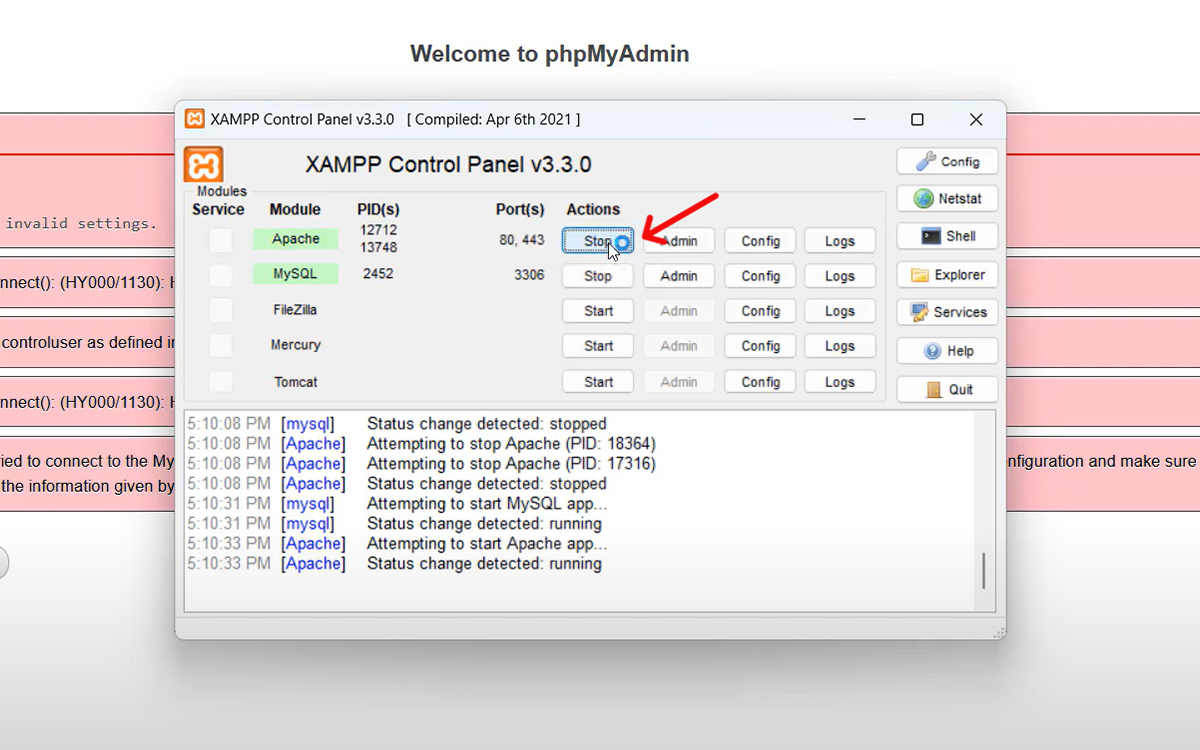Open Explorer with the folder icon
1200x750 pixels.
tap(947, 275)
